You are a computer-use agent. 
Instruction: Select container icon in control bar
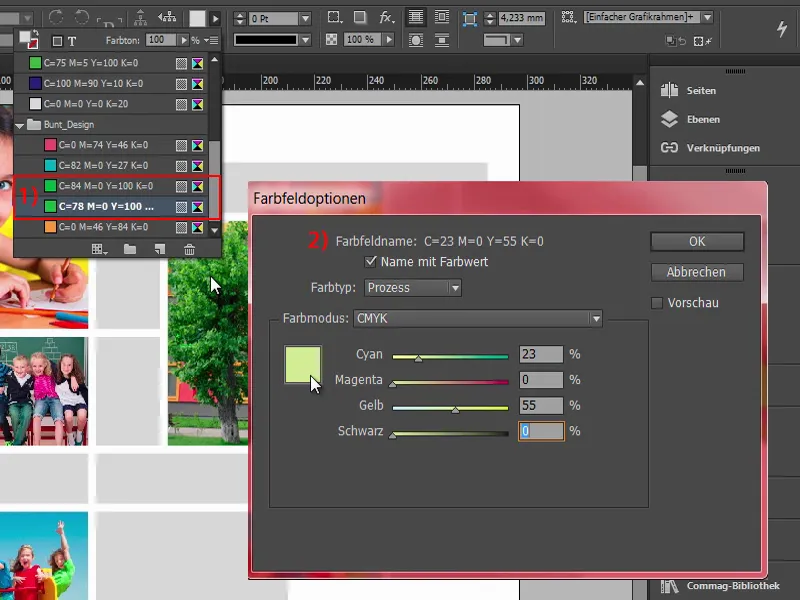(140, 17)
